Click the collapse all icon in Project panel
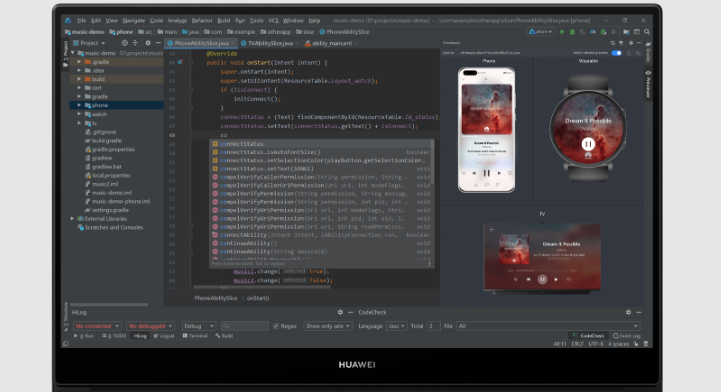Screen dimensions: 721x392 pyautogui.click(x=135, y=43)
